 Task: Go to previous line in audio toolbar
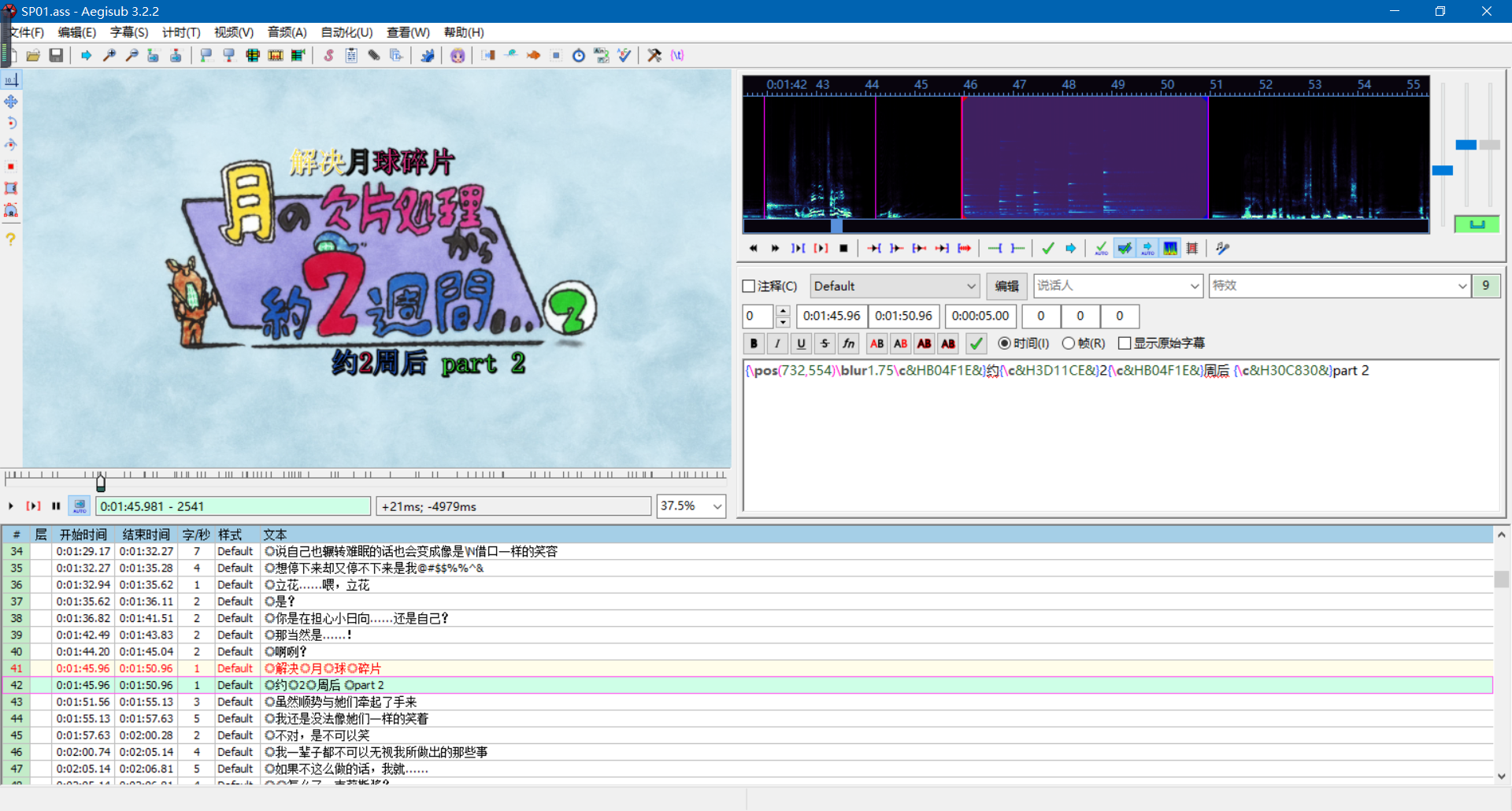click(753, 248)
